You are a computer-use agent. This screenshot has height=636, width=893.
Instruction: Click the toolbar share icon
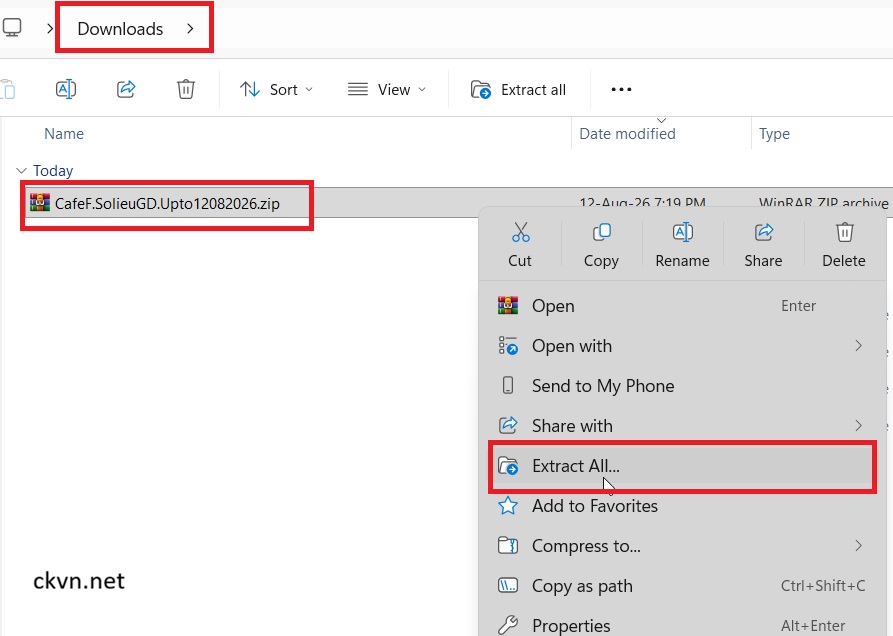coord(126,89)
